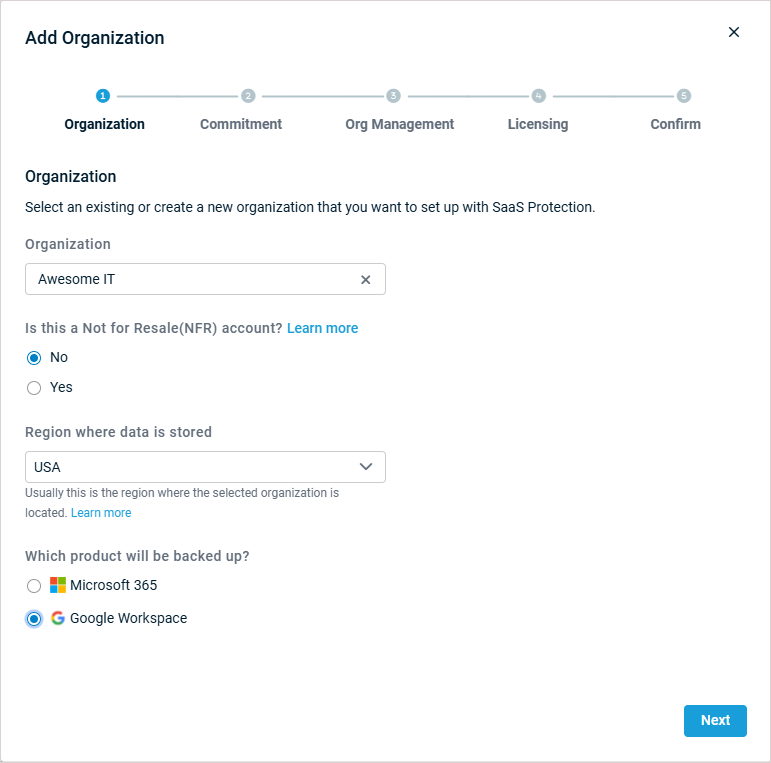The image size is (771, 763).
Task: Clear the Awesome IT organization field
Action: (365, 280)
